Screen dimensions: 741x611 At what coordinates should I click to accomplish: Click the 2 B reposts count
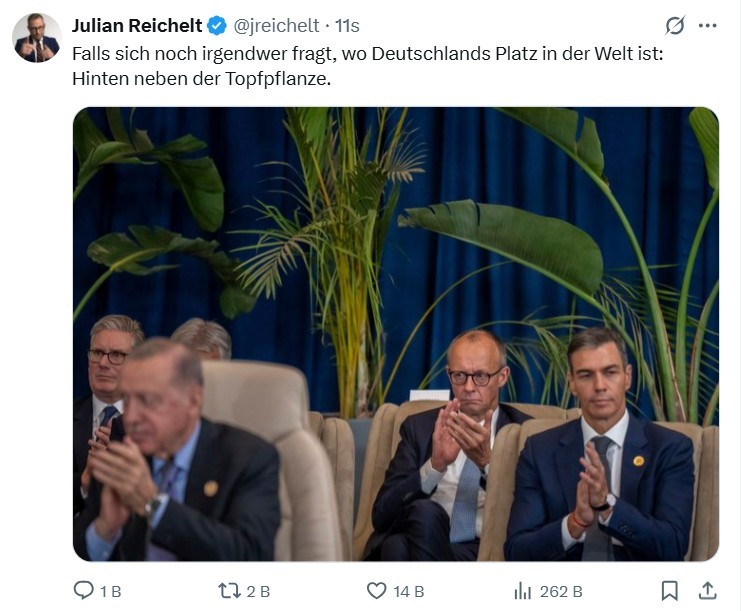[258, 591]
